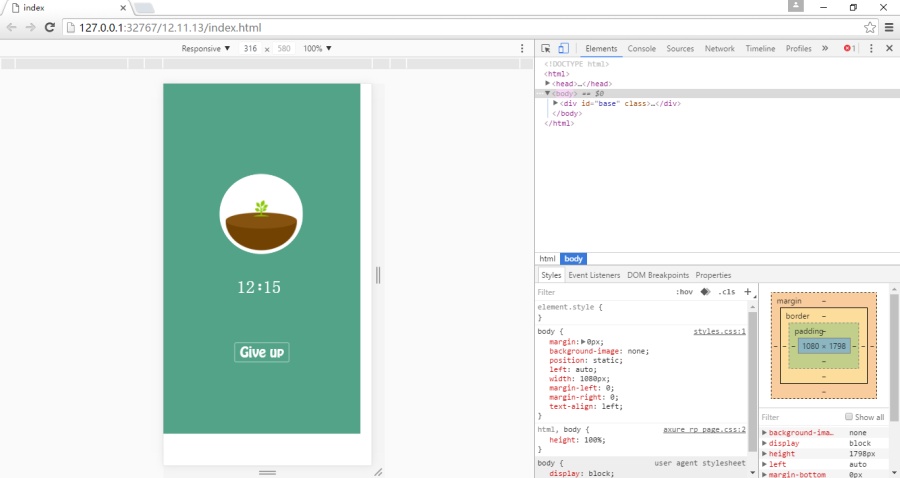Open the Styles pane tab
The width and height of the screenshot is (900, 478).
551,275
